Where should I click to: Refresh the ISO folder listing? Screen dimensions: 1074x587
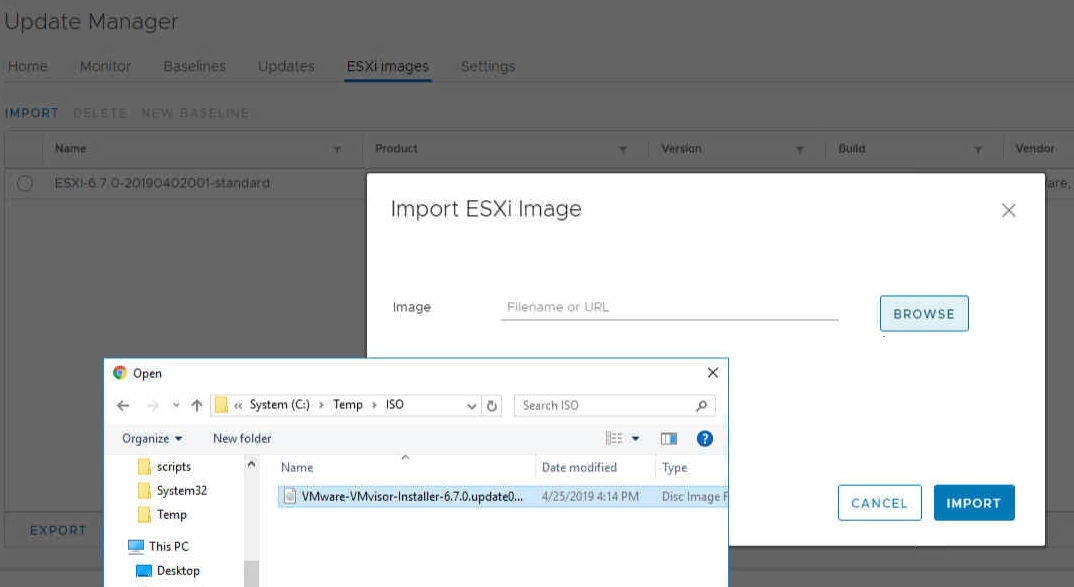tap(492, 405)
